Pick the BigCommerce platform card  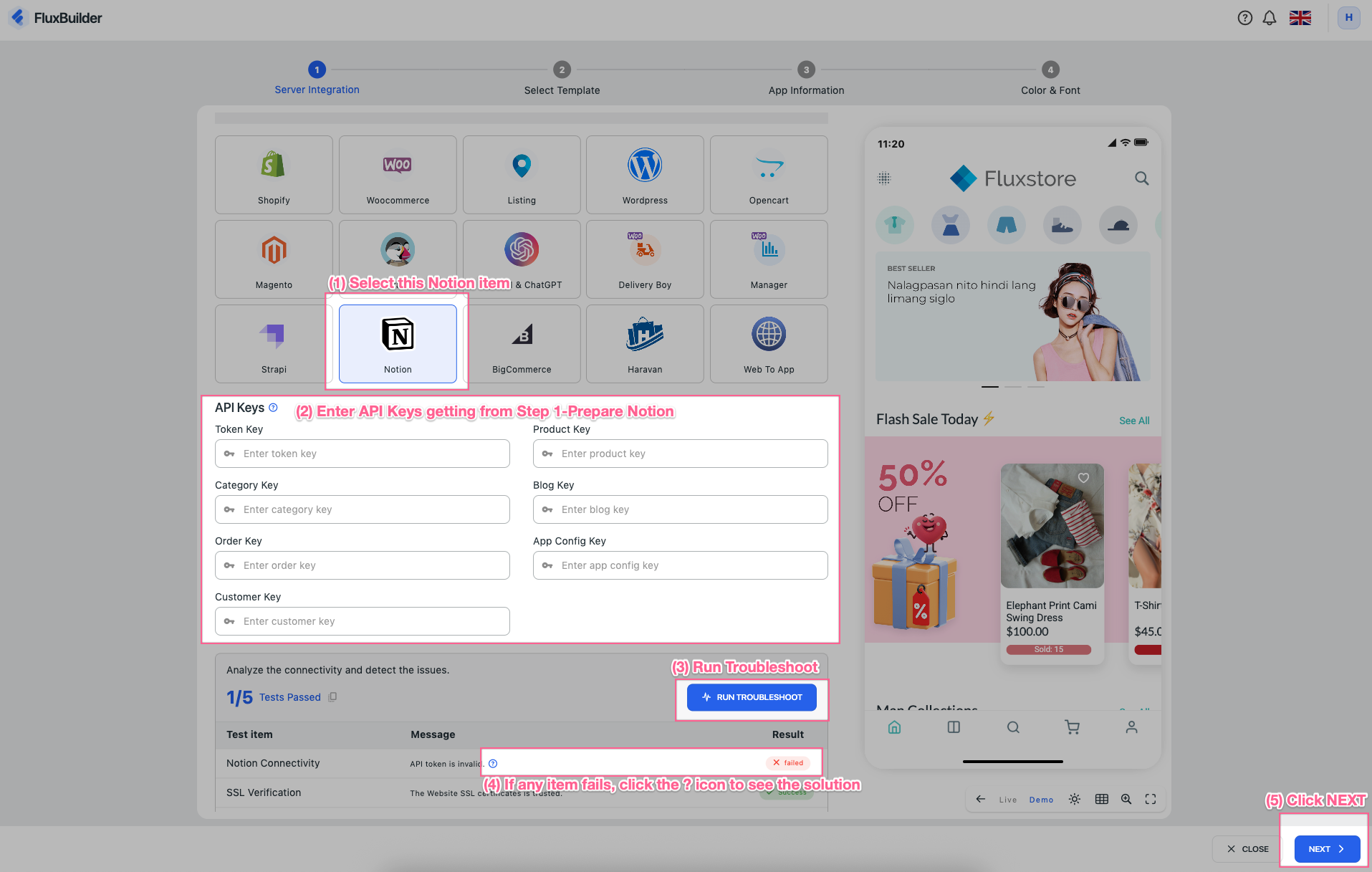point(522,344)
